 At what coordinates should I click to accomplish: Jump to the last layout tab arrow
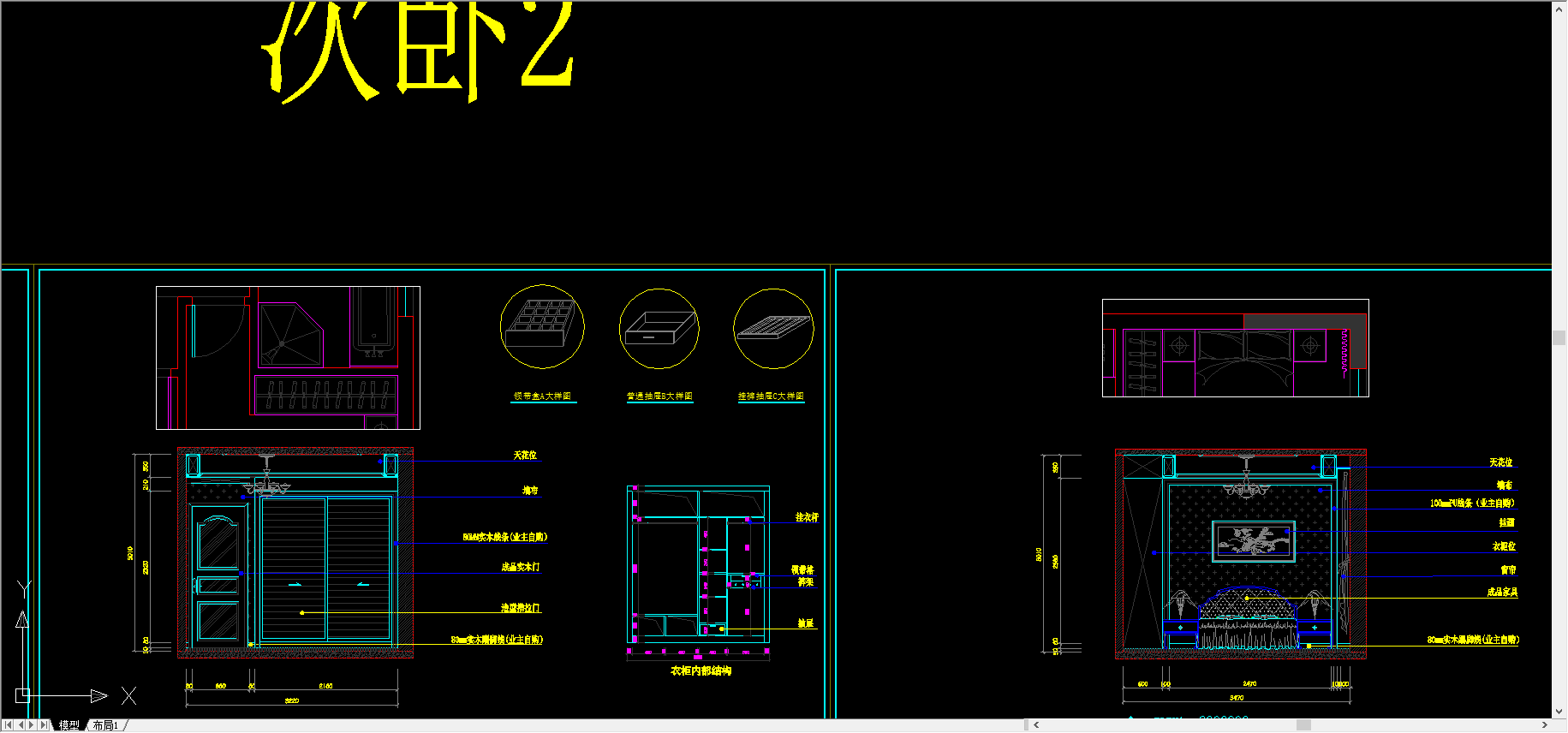[45, 725]
